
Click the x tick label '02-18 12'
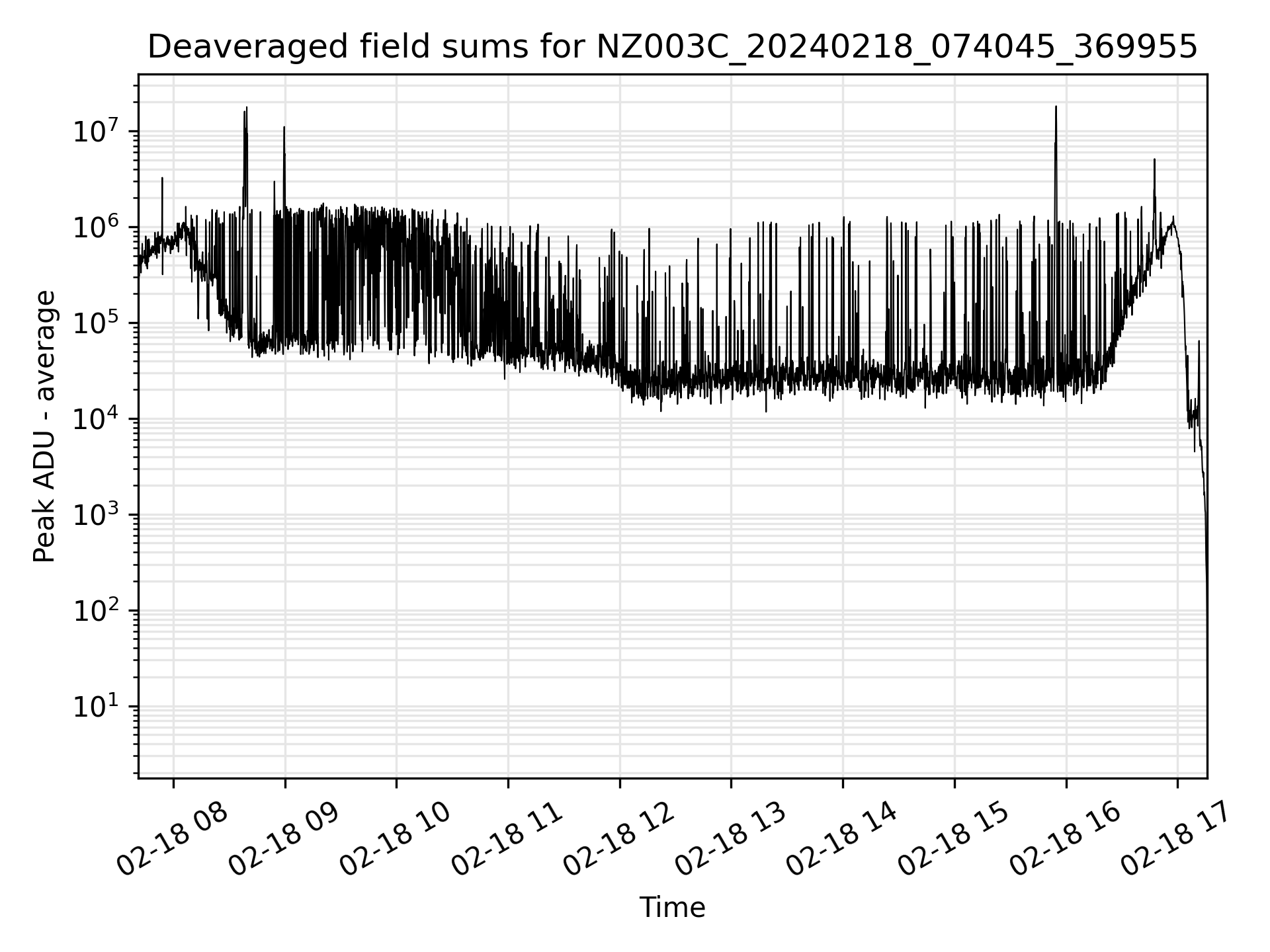point(618,840)
